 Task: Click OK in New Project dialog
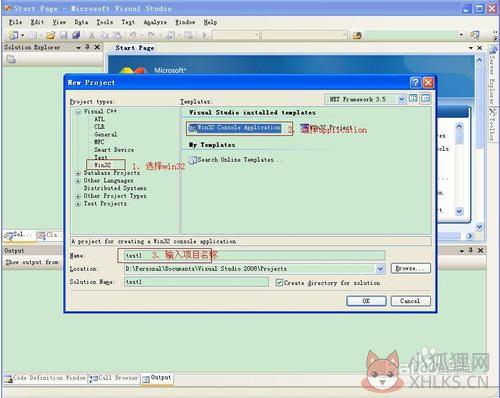(366, 301)
